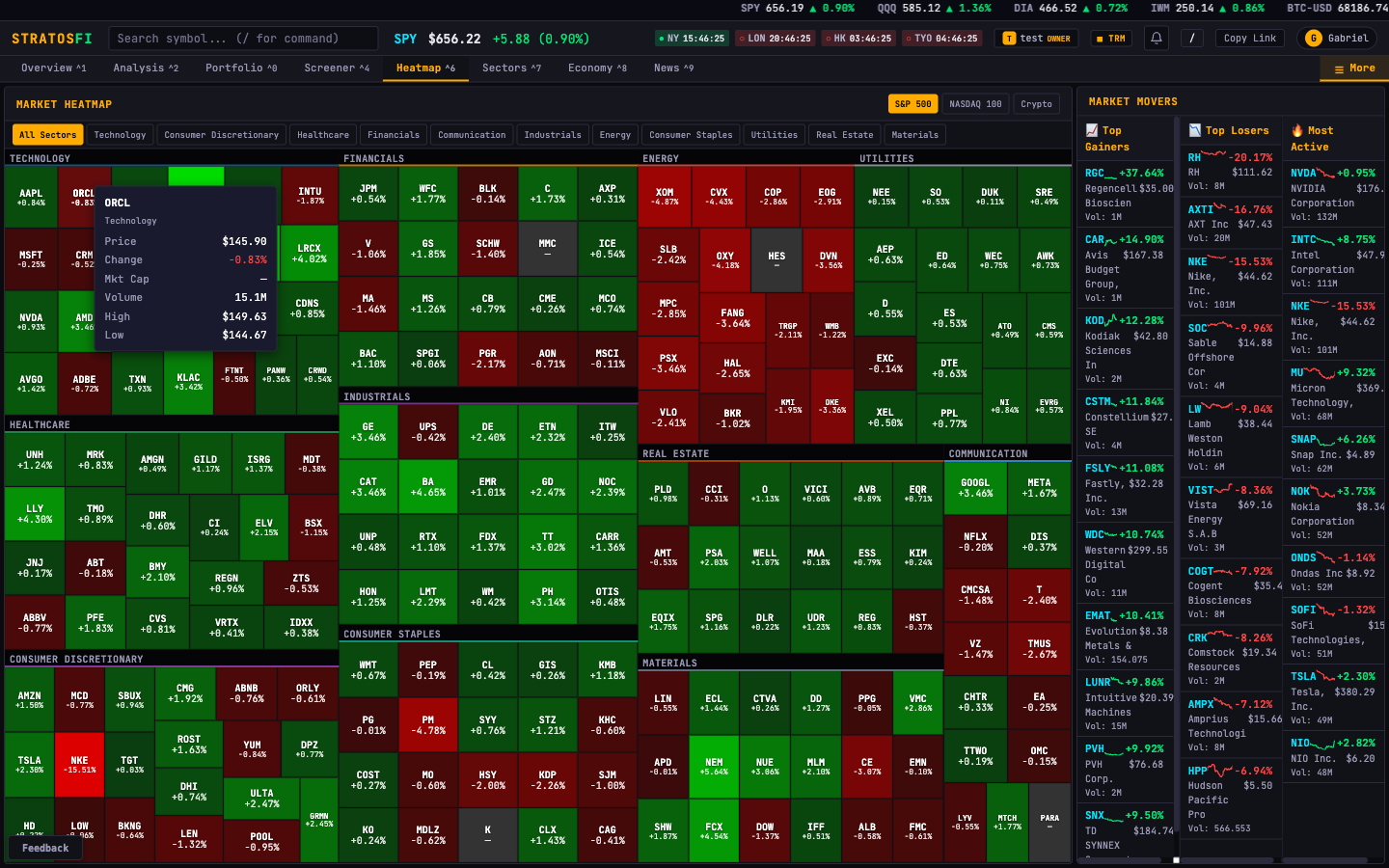1389x868 pixels.
Task: Filter heatmap by Financials sector
Action: tap(394, 135)
